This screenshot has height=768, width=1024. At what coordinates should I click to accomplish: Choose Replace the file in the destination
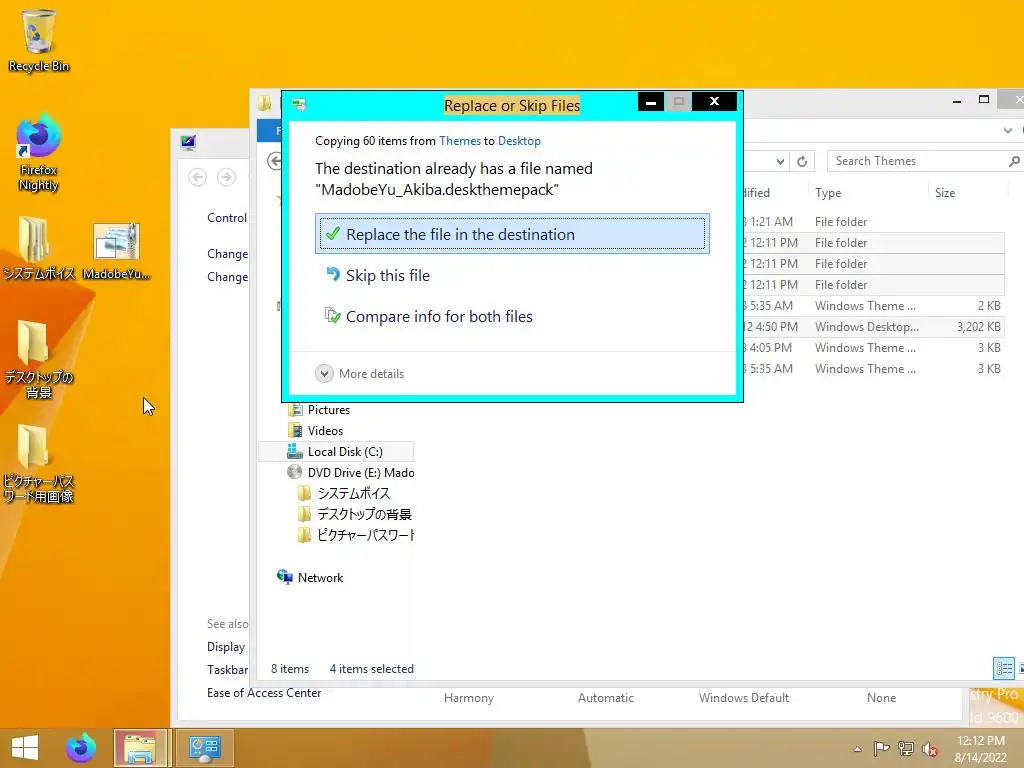[x=512, y=234]
